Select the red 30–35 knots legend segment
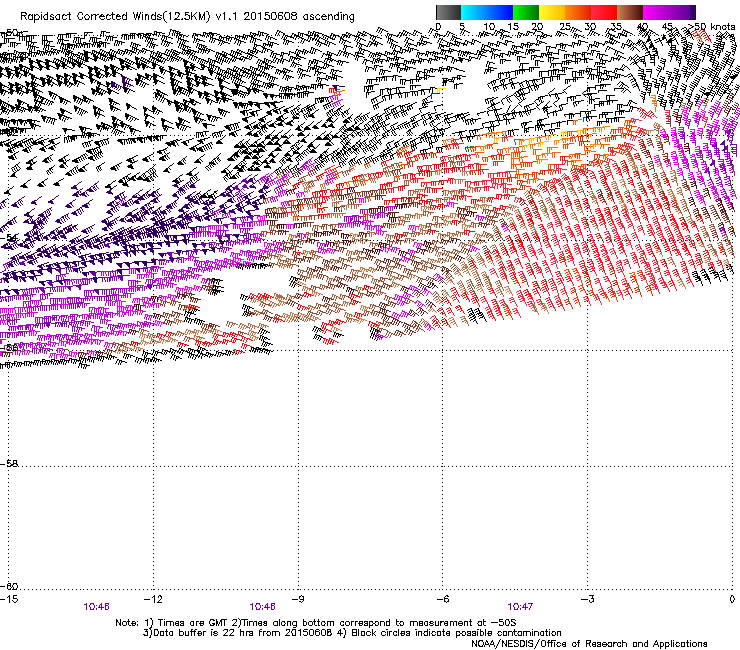This screenshot has height=650, width=740. point(604,12)
